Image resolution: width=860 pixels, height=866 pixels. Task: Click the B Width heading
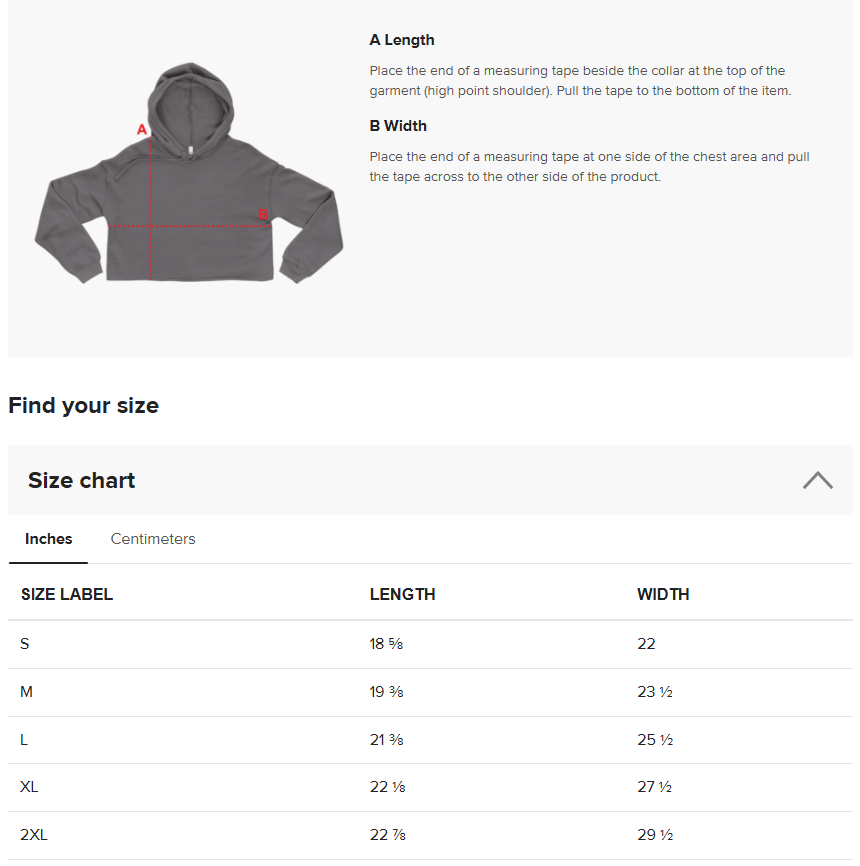point(398,126)
